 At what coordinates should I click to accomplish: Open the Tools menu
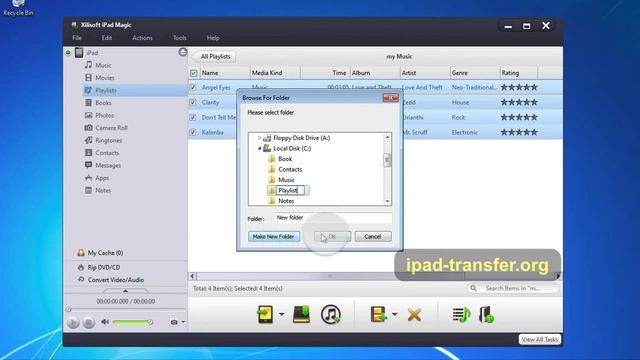(x=180, y=38)
